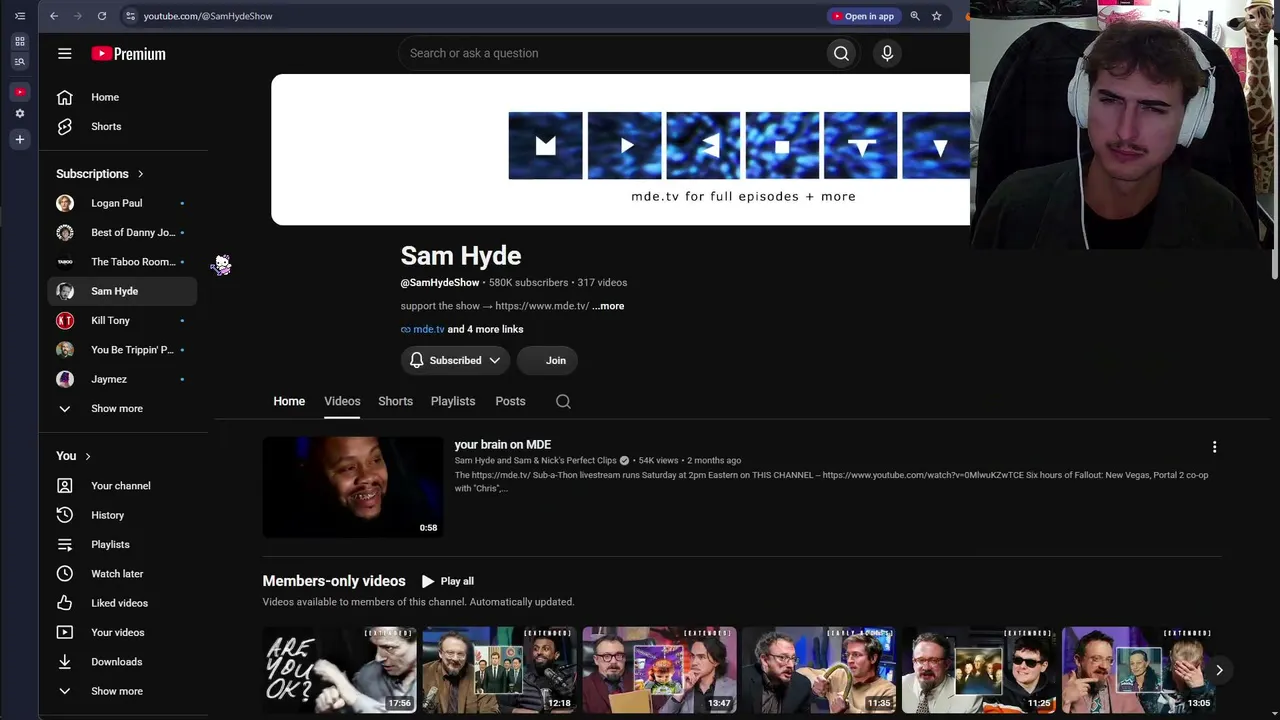This screenshot has height=720, width=1280.
Task: Open Sam Hyde and Sam & Nick's Perfect Clips channel link
Action: 536,461
